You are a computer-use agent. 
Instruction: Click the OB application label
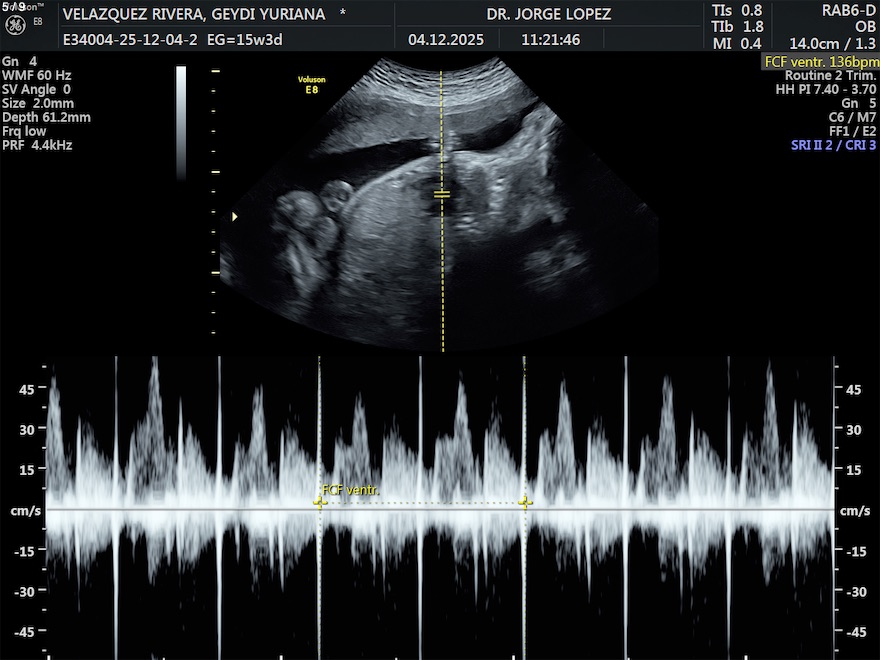coord(864,27)
